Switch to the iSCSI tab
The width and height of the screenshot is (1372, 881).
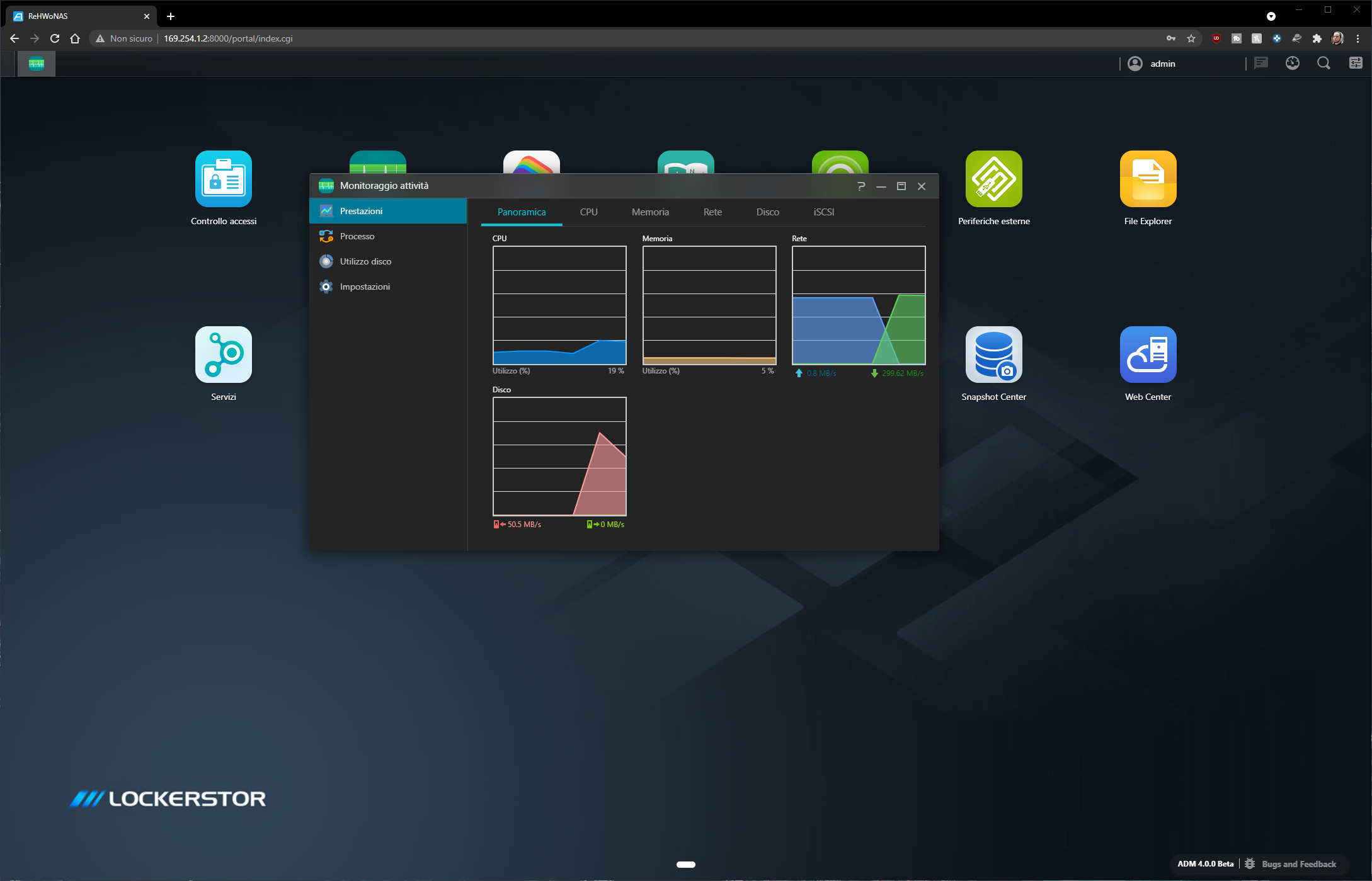coord(823,212)
